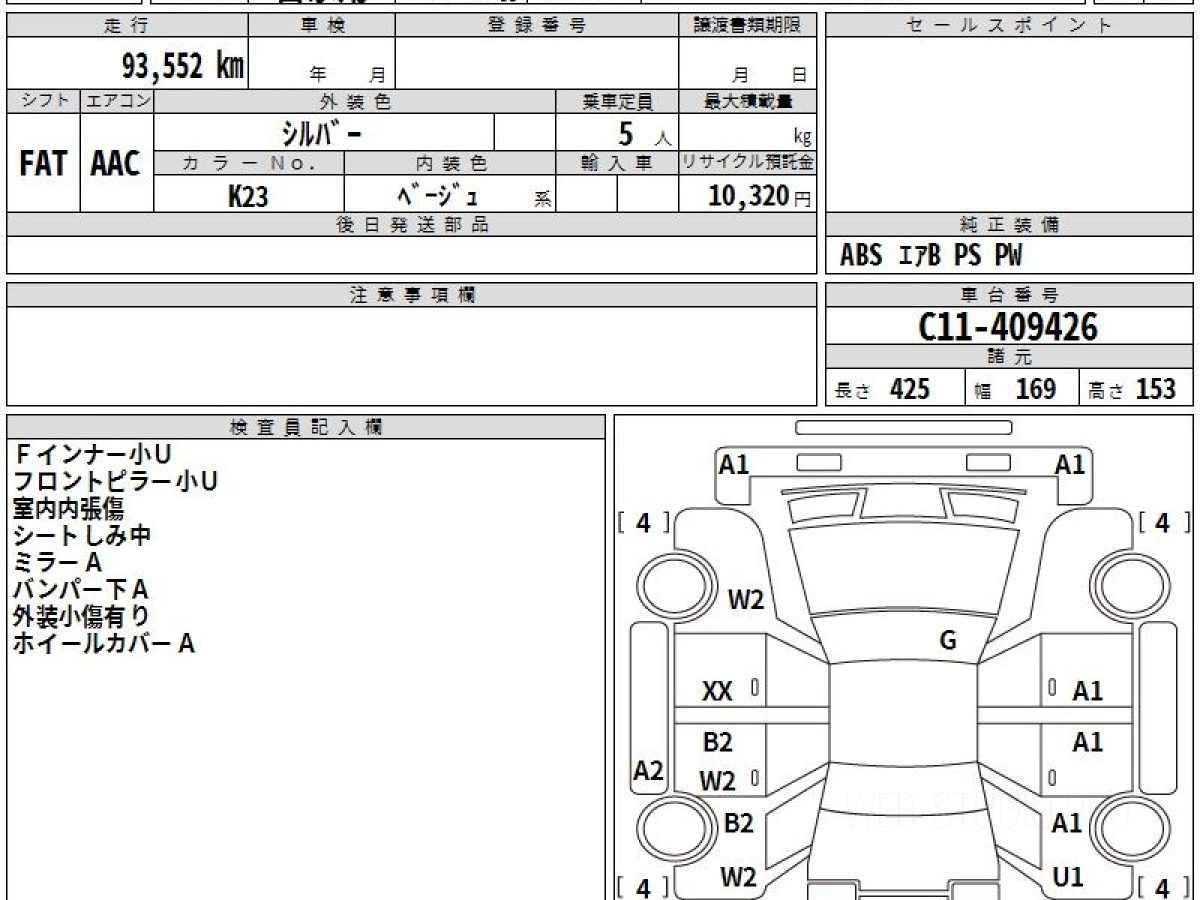The image size is (1200, 900).
Task: Click the シフト label
Action: 43,101
